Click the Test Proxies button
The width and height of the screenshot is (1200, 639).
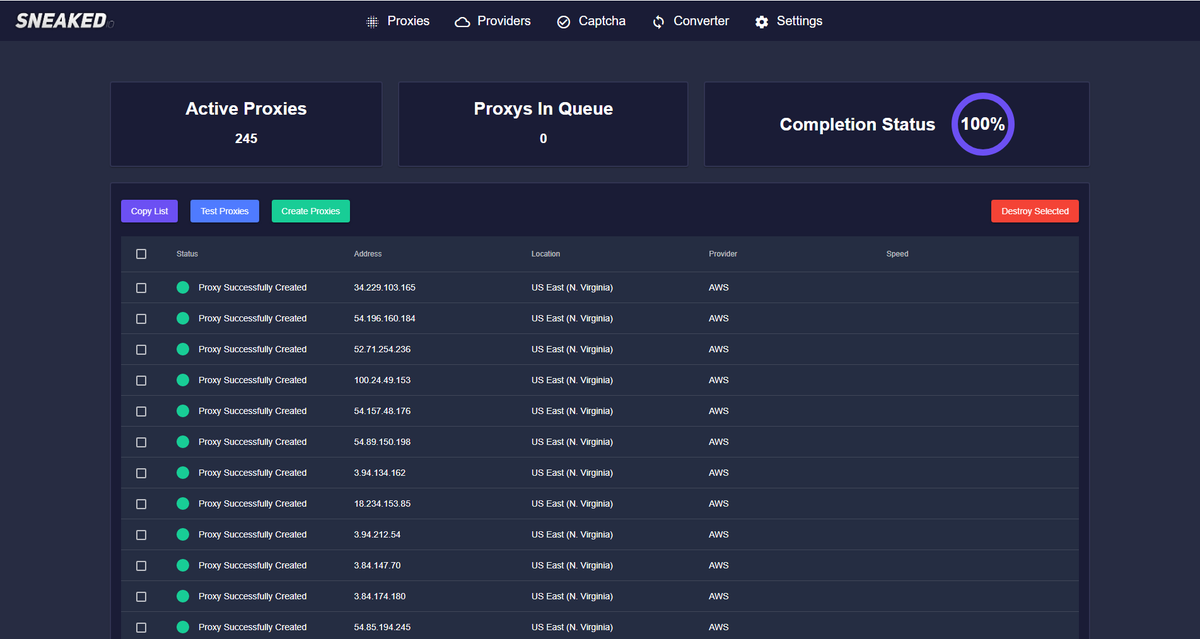pos(224,211)
